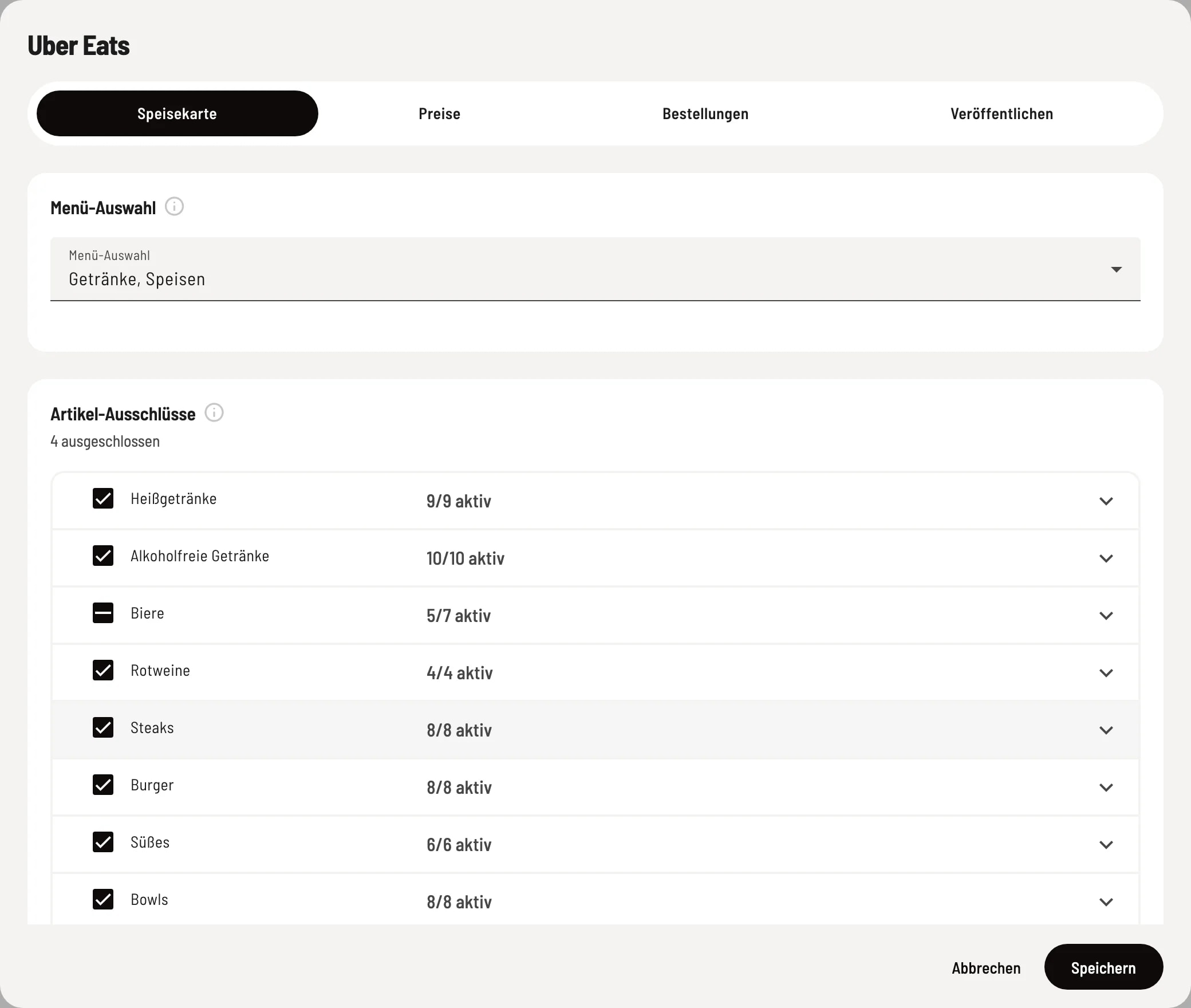Show info icon beside Artikel-Ausschlüsse

214,412
